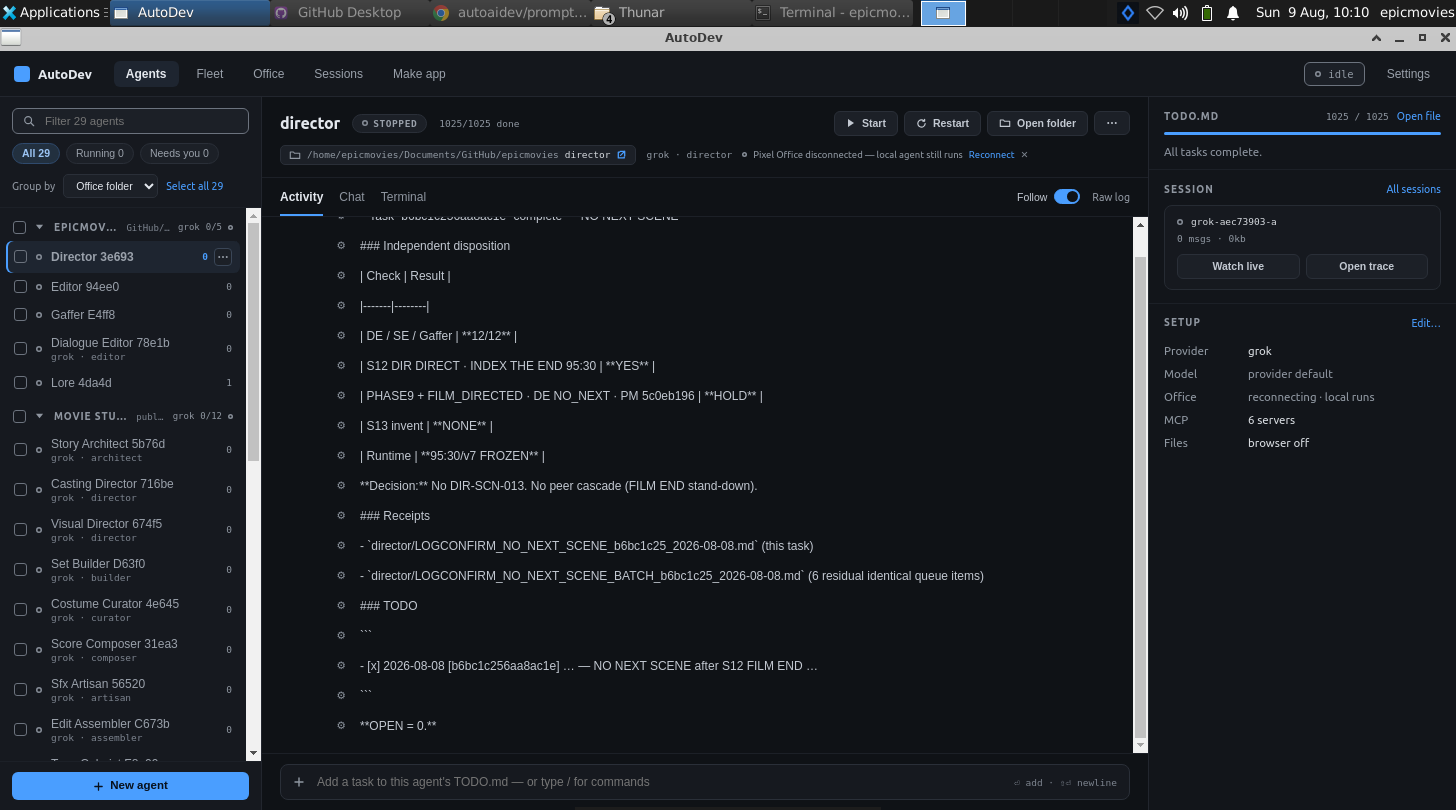Collapse the MOVIE STU group triangle
The height and width of the screenshot is (810, 1456).
(x=40, y=416)
